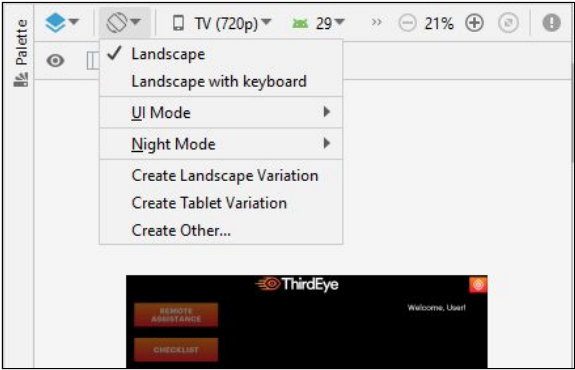
Task: Click the Remote Assistance button in preview
Action: pos(176,315)
